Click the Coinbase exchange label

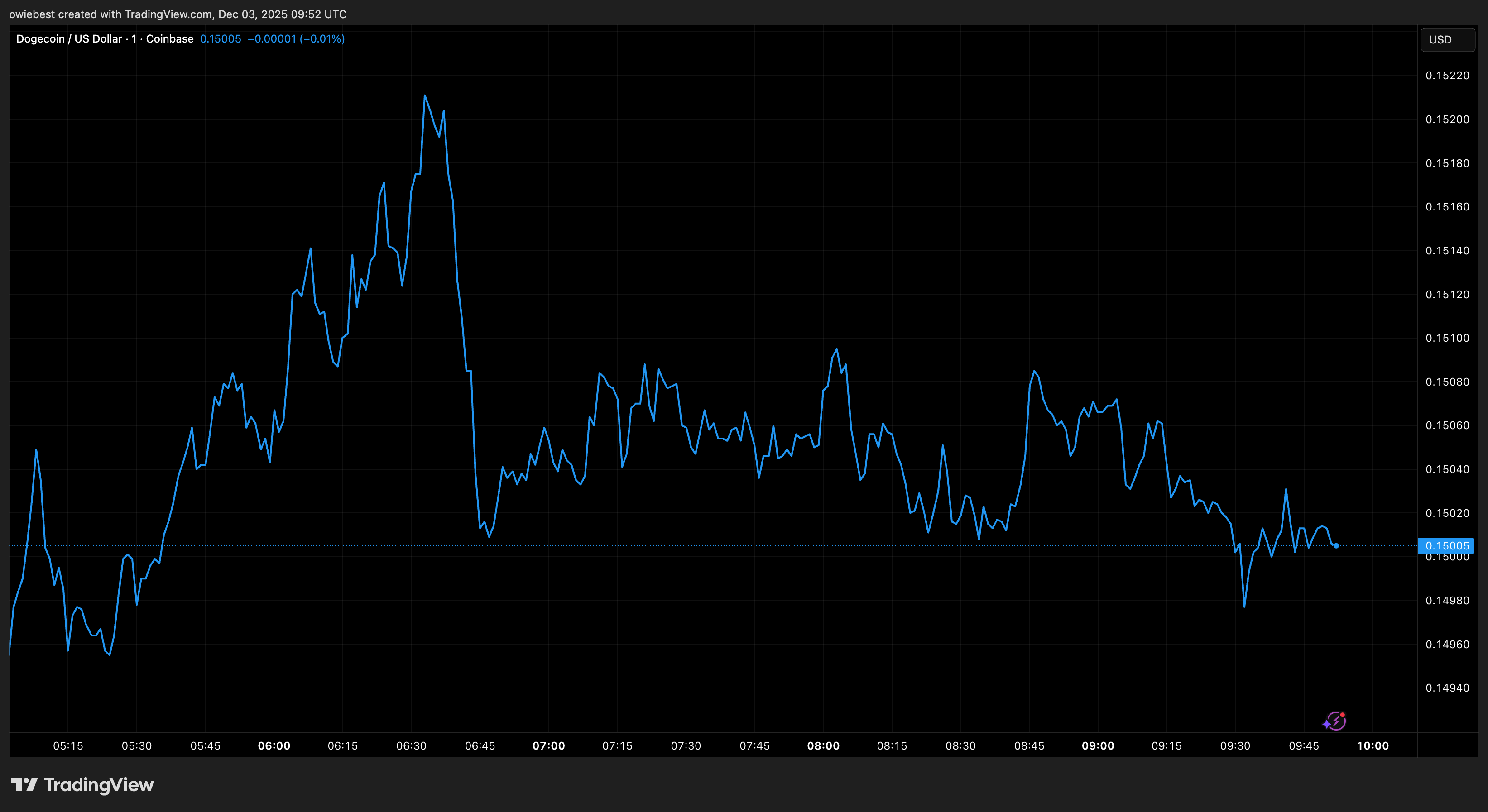point(170,38)
